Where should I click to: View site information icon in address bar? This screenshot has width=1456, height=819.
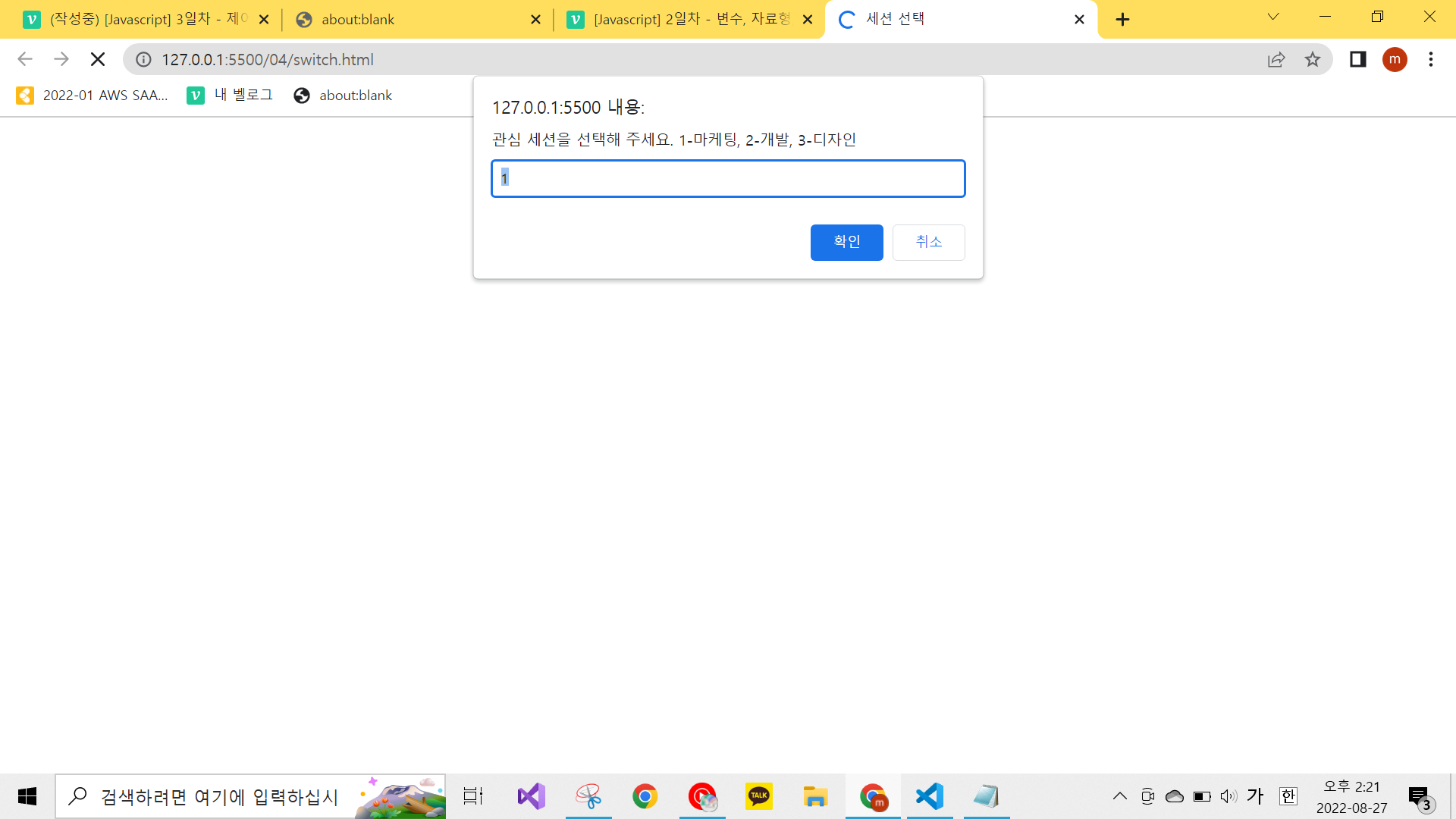click(143, 59)
